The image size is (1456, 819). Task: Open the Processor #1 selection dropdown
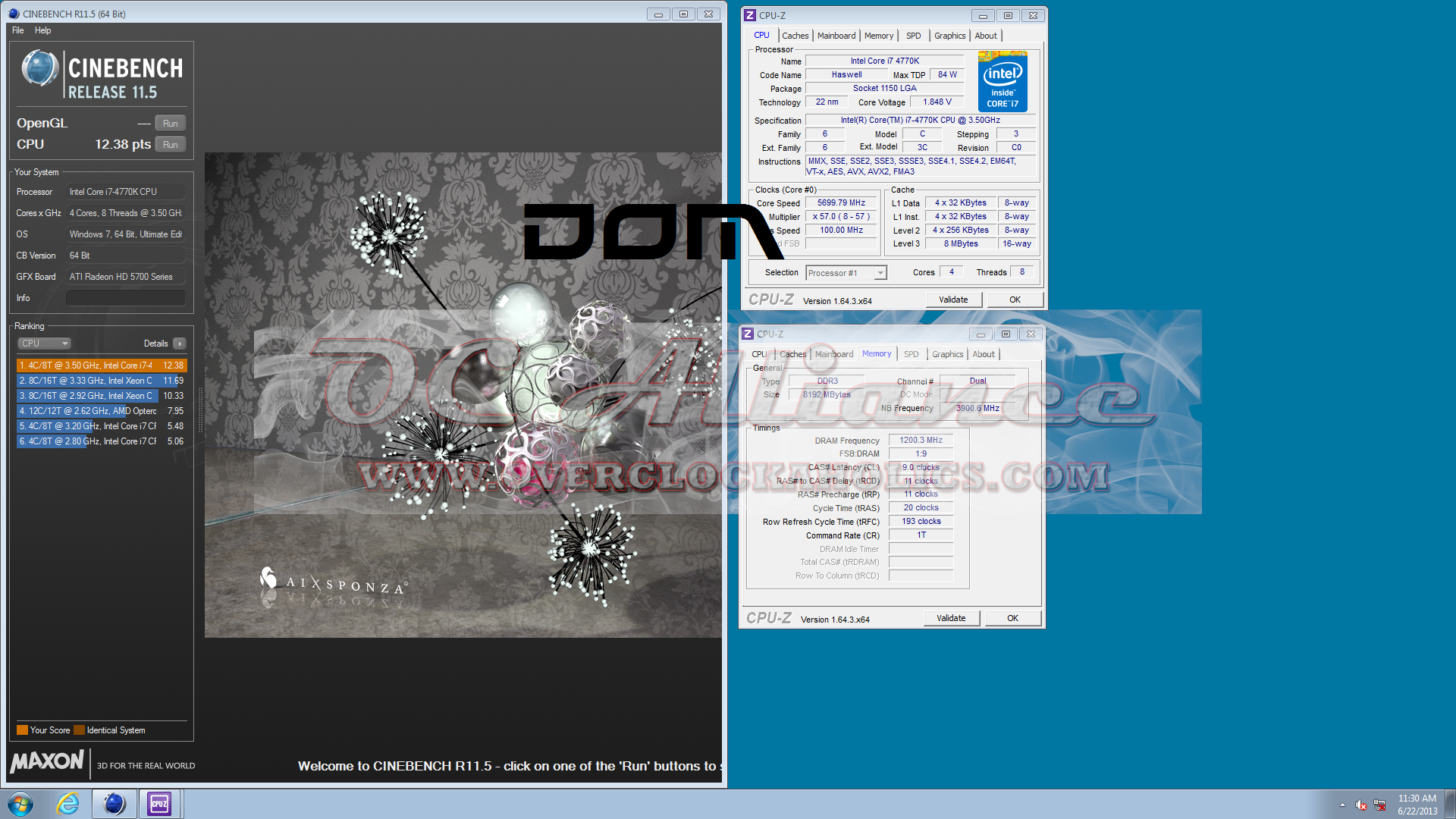[x=846, y=273]
